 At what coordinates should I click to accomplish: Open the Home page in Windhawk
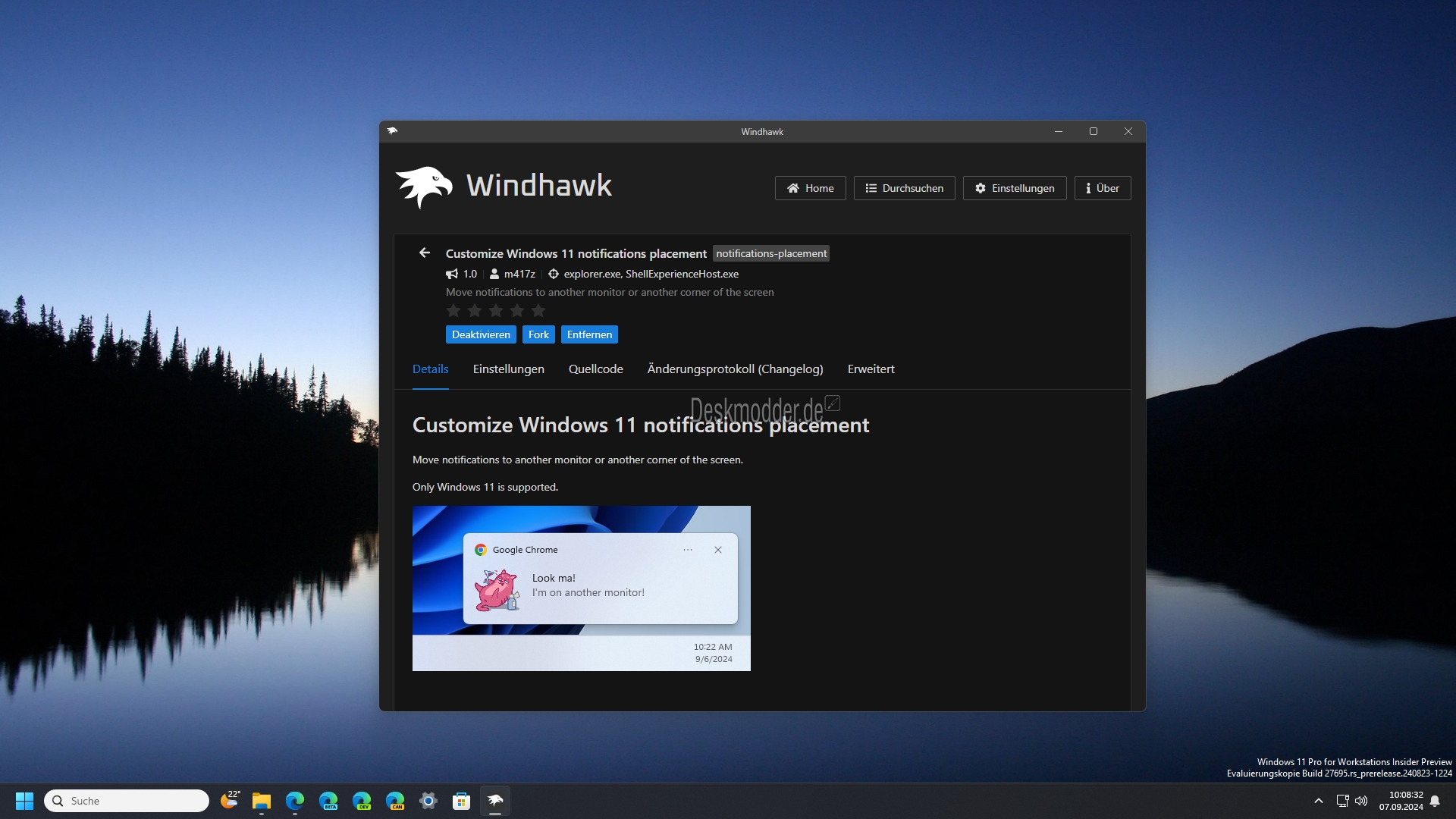click(x=810, y=188)
